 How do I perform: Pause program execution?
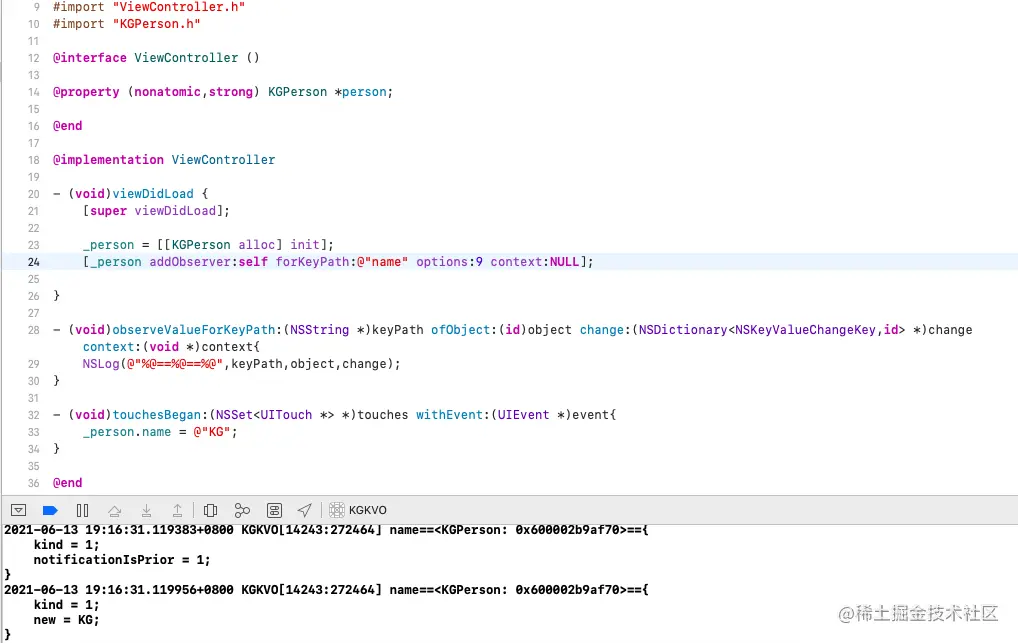(82, 511)
